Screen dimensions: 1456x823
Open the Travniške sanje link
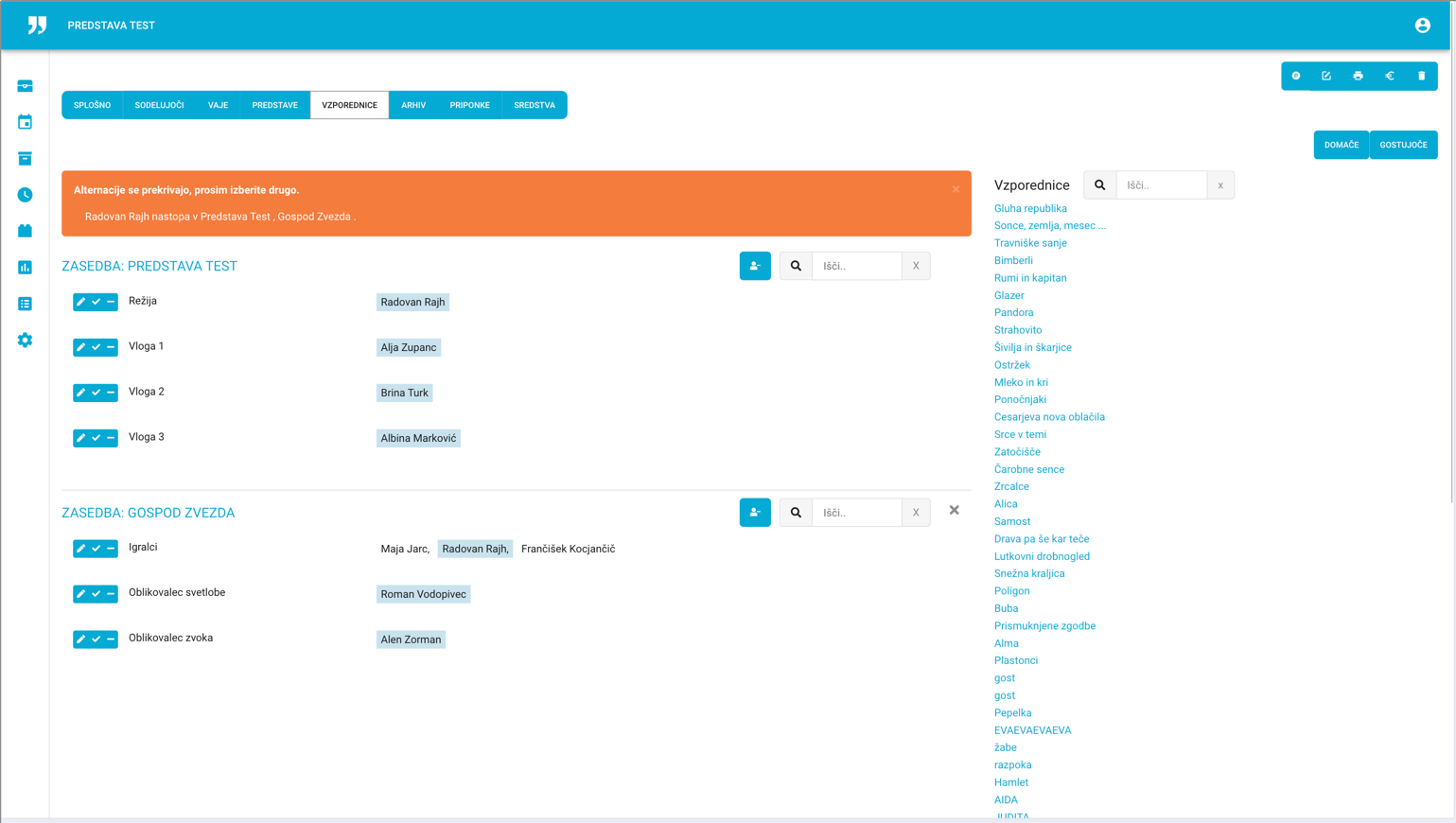pyautogui.click(x=1029, y=243)
